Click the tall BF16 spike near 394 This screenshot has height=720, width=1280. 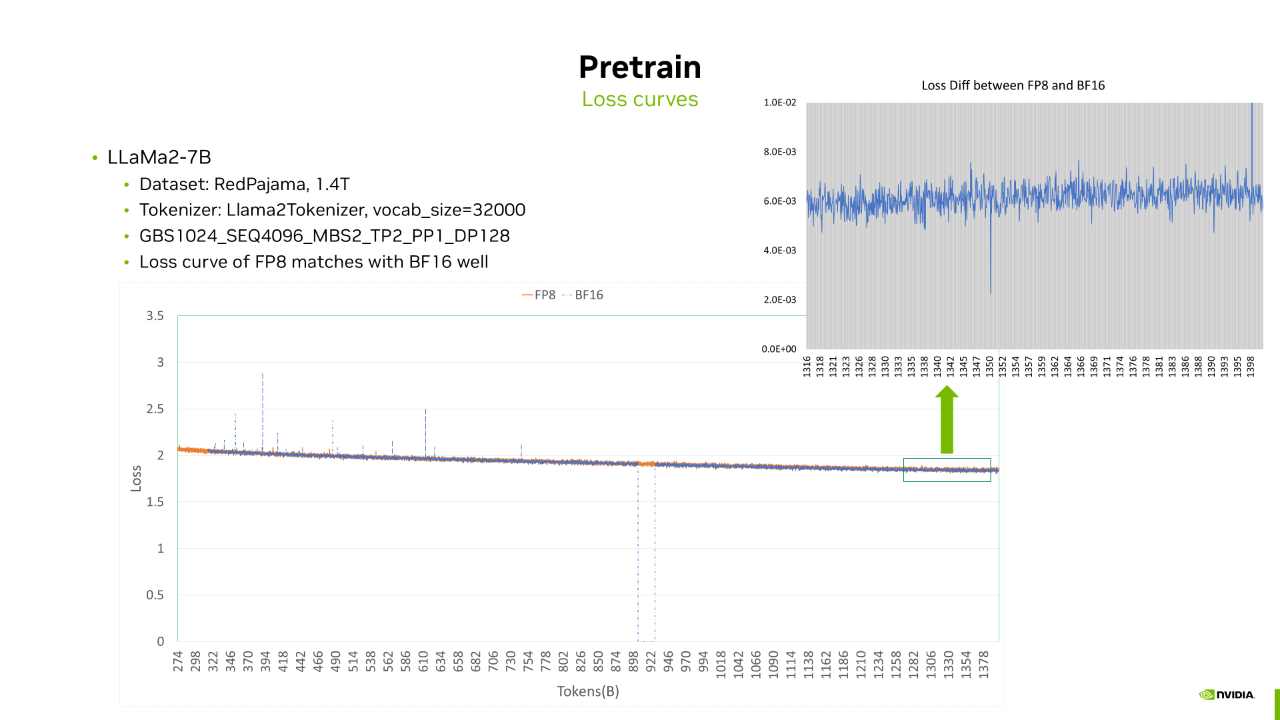click(x=262, y=412)
